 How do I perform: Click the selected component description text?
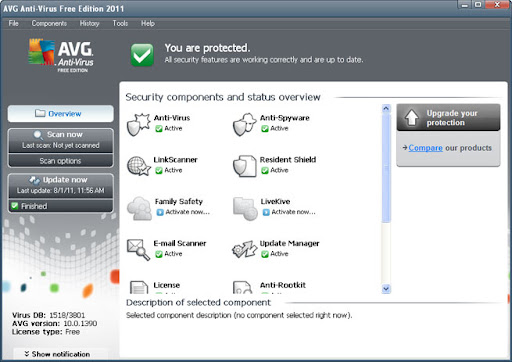click(239, 315)
